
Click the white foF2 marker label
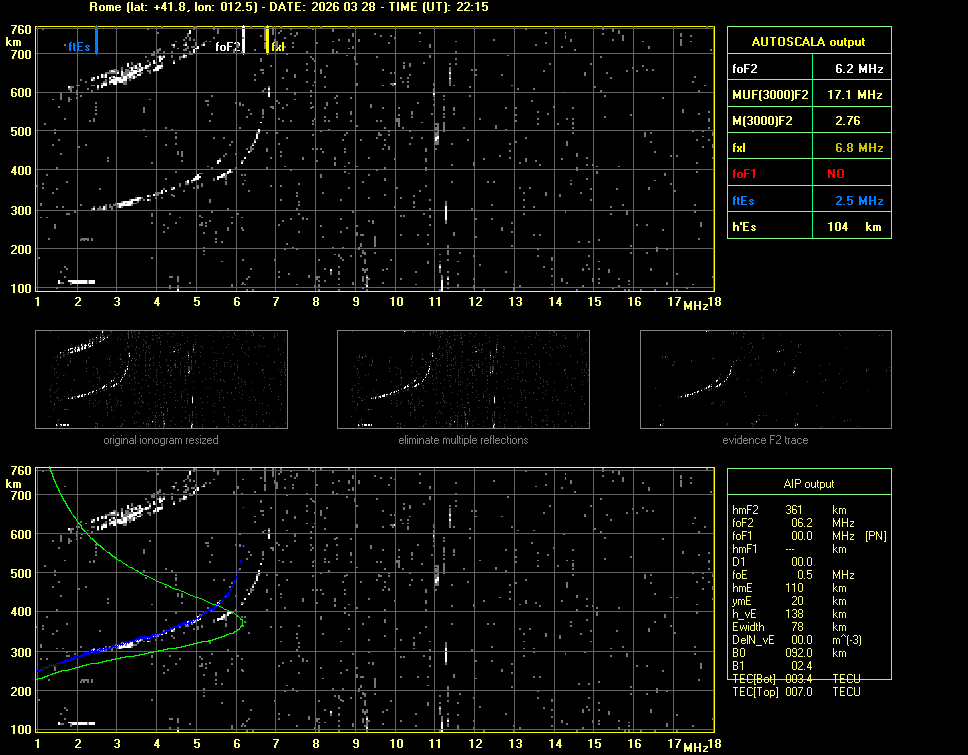coord(227,46)
